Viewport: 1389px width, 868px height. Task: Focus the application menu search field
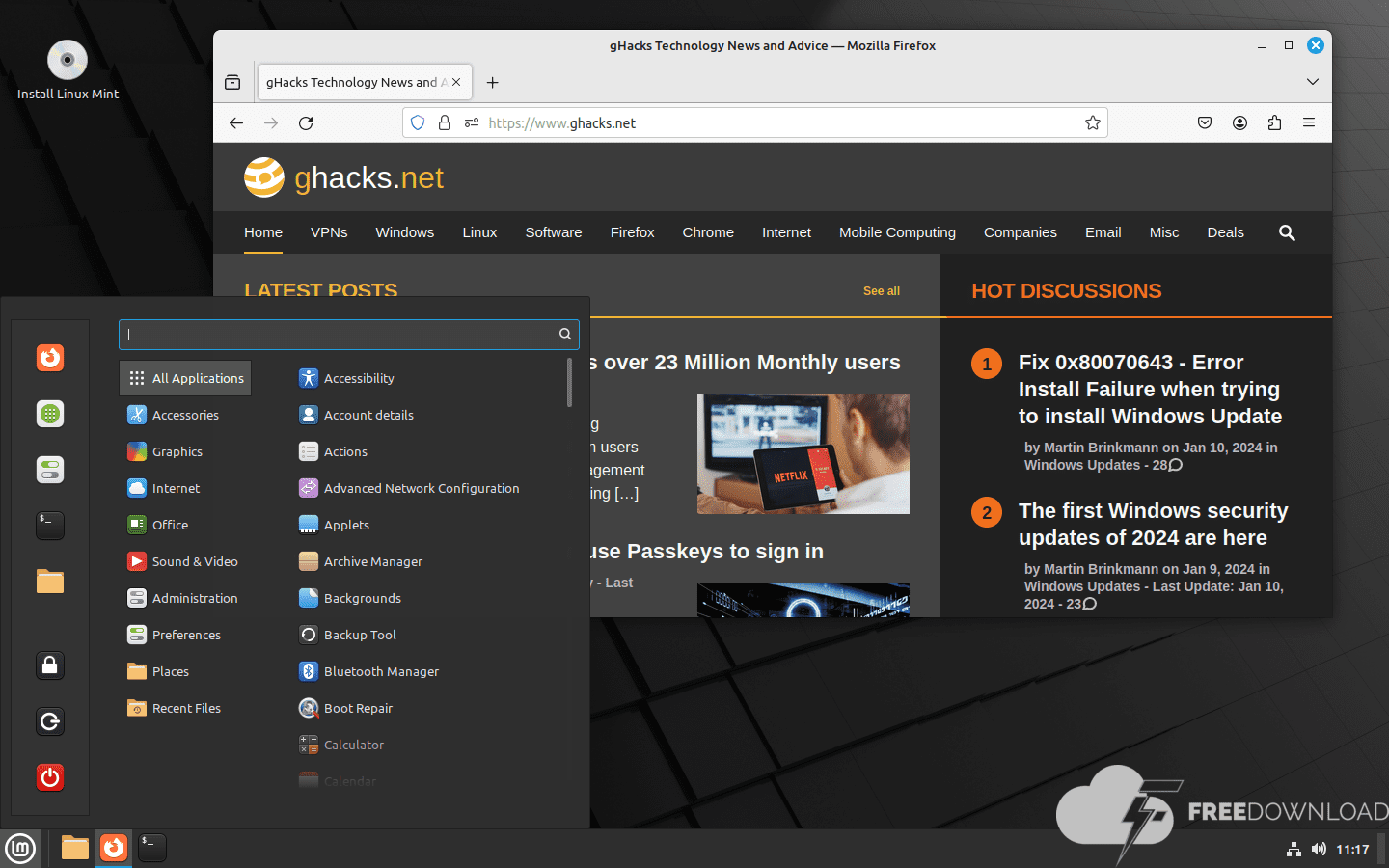click(338, 335)
